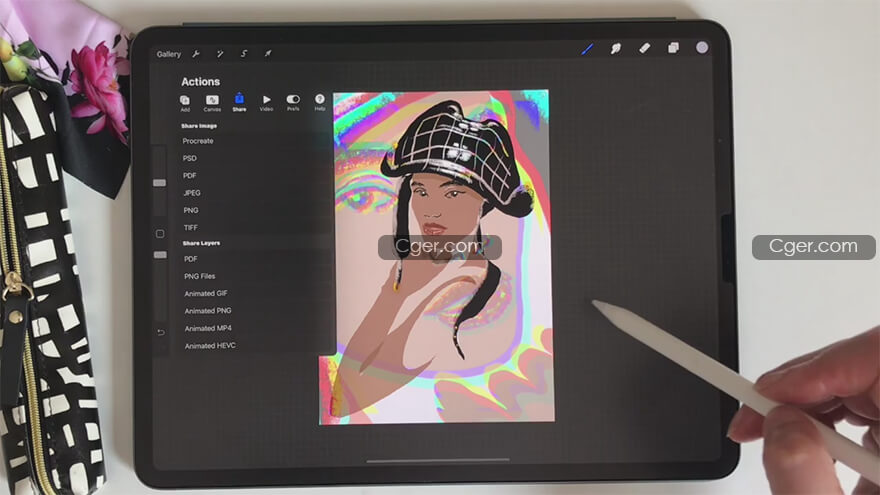Open the Gallery view
Screen dimensions: 880x495
click(168, 54)
